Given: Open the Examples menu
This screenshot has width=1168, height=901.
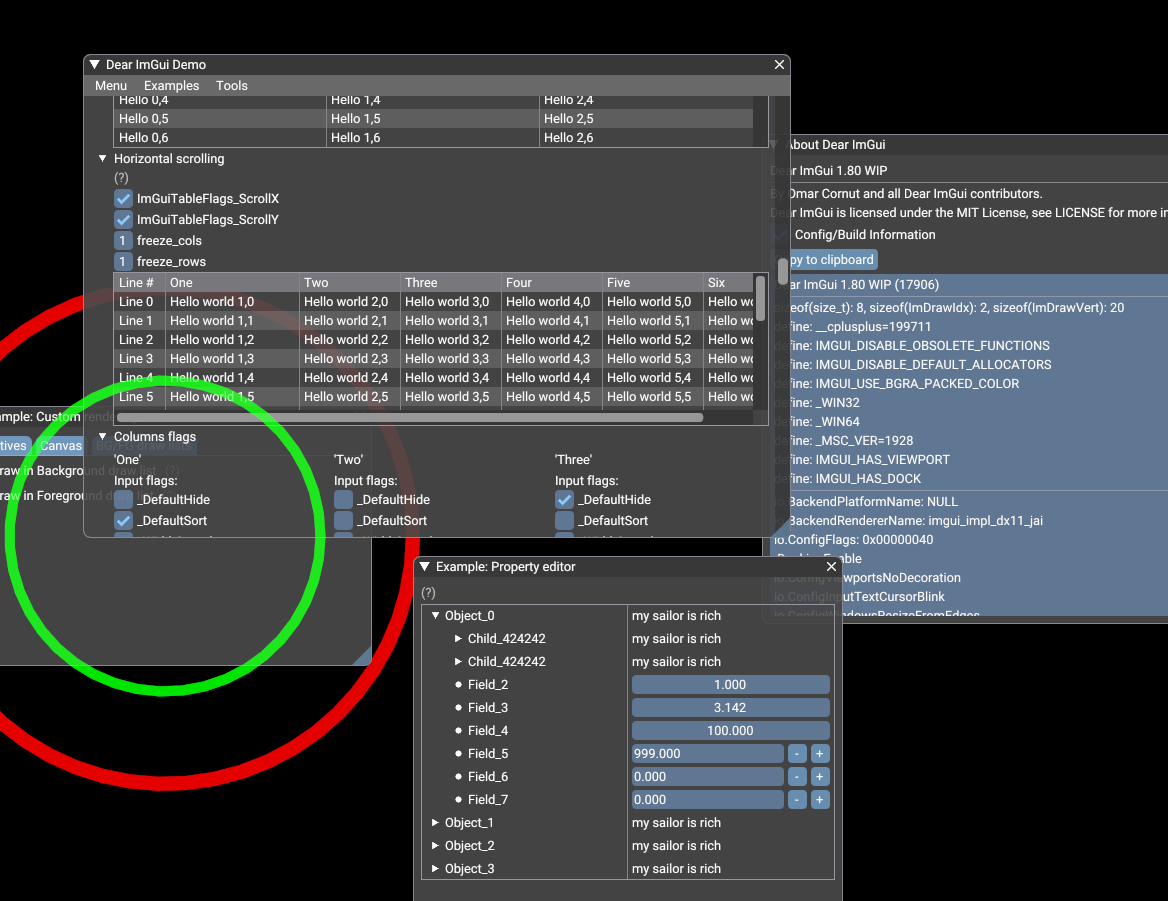Looking at the screenshot, I should [171, 86].
